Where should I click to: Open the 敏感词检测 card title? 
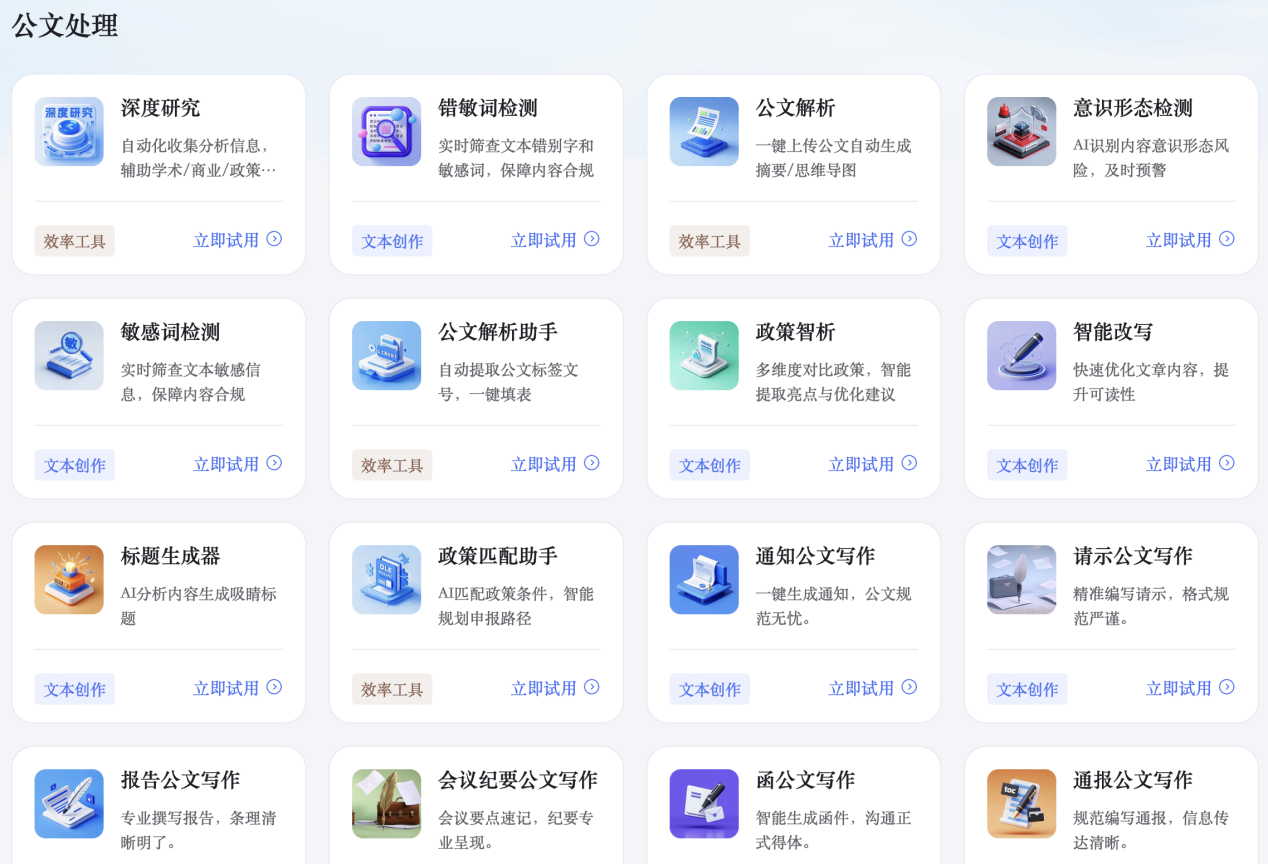[170, 332]
